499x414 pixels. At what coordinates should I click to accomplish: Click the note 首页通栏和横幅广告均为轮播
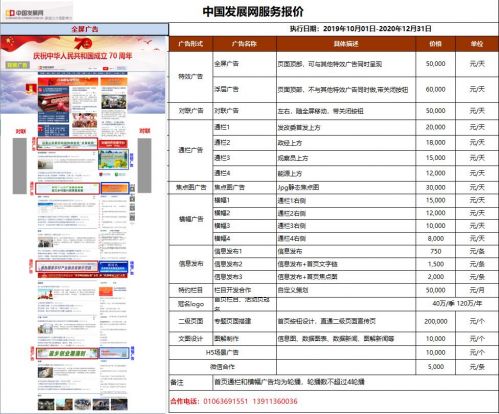(x=258, y=382)
